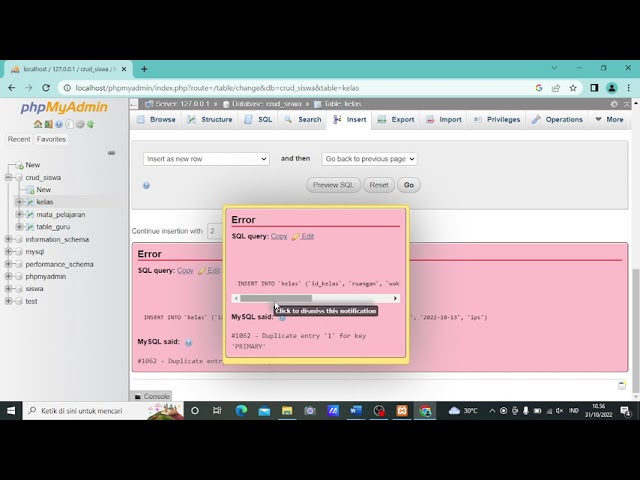Screen dimensions: 640x480
Task: Open the Operations tab
Action: coord(558,120)
